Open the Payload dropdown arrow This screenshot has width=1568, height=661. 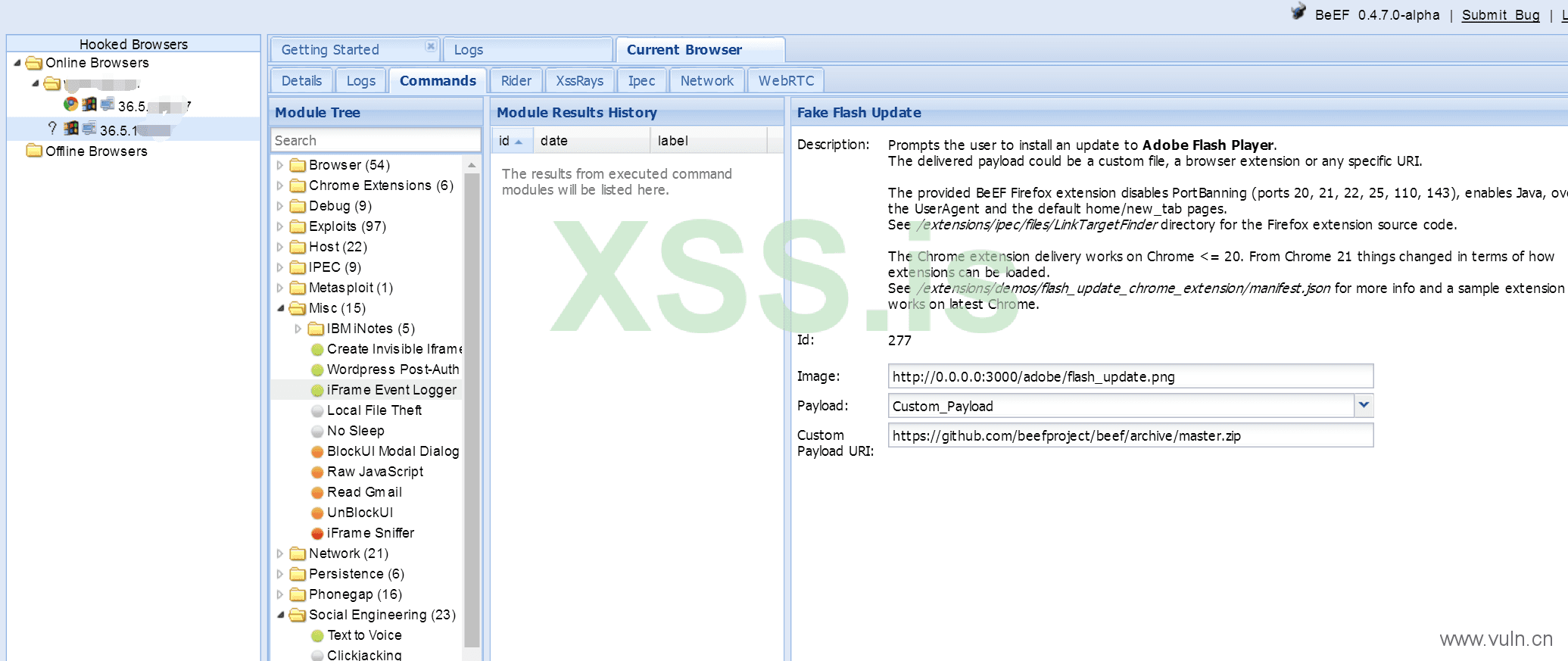pos(1364,405)
